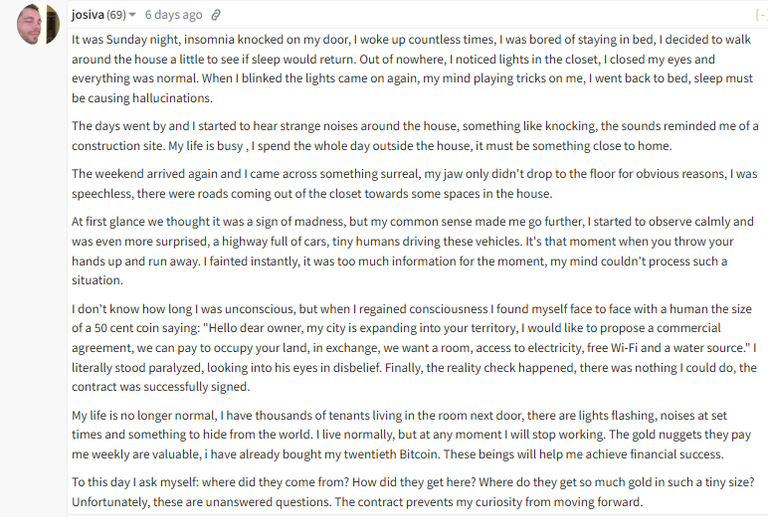Visit the josiva username link
This screenshot has height=517, width=768.
click(x=88, y=15)
